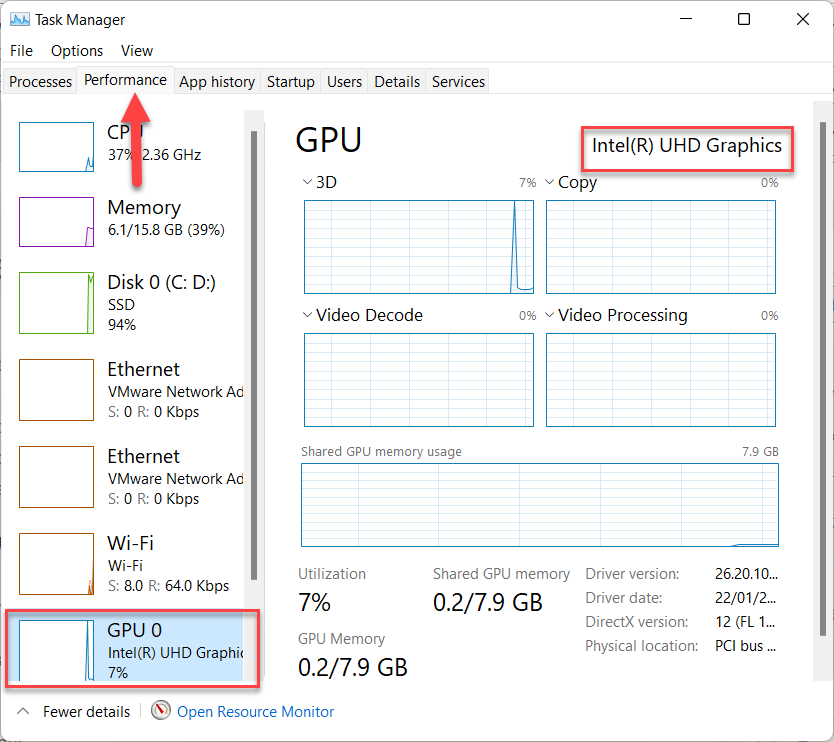Open the Options menu
834x742 pixels.
(77, 51)
